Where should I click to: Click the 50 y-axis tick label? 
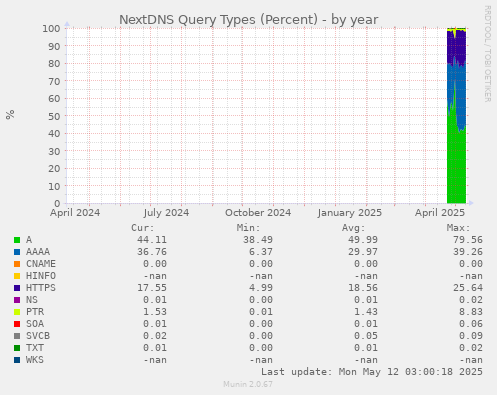[54, 116]
